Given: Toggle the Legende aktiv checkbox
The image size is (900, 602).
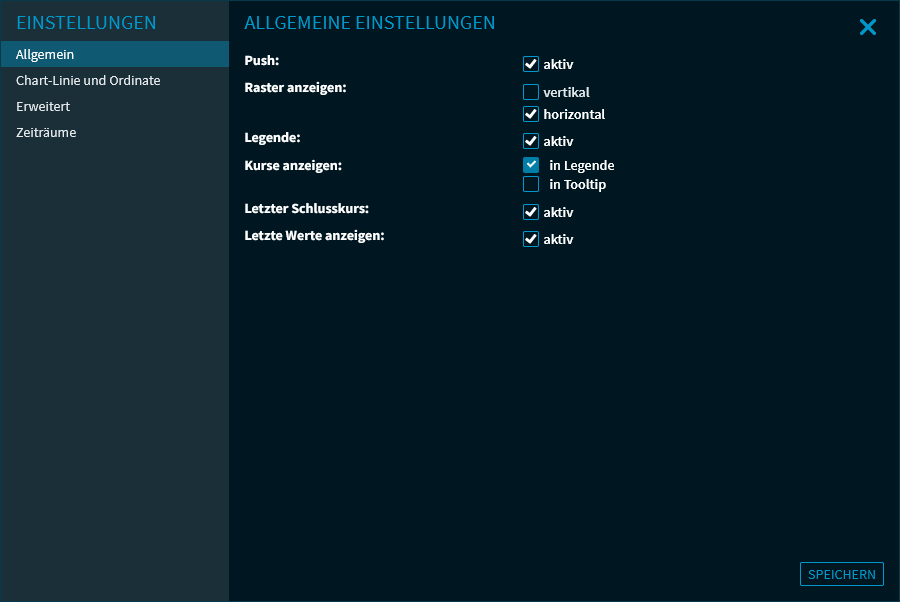Looking at the screenshot, I should 531,141.
